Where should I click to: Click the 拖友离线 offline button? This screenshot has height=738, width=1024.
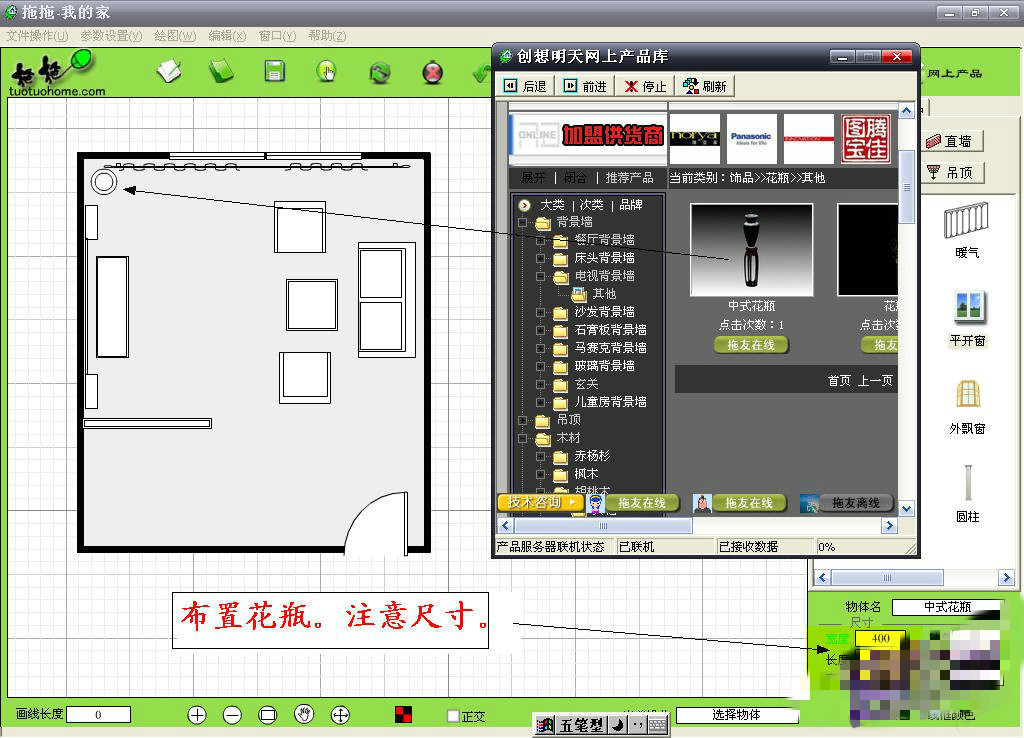pyautogui.click(x=855, y=504)
